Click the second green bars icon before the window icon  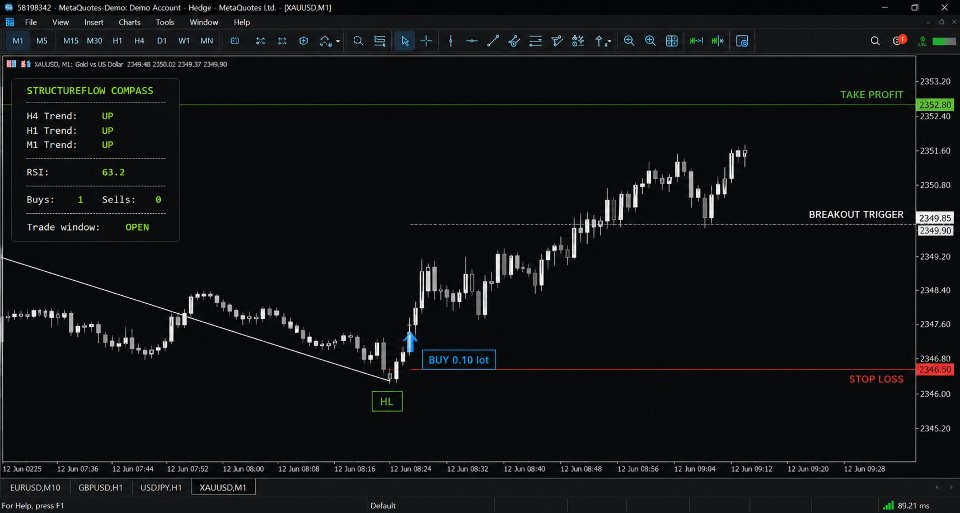[x=718, y=41]
